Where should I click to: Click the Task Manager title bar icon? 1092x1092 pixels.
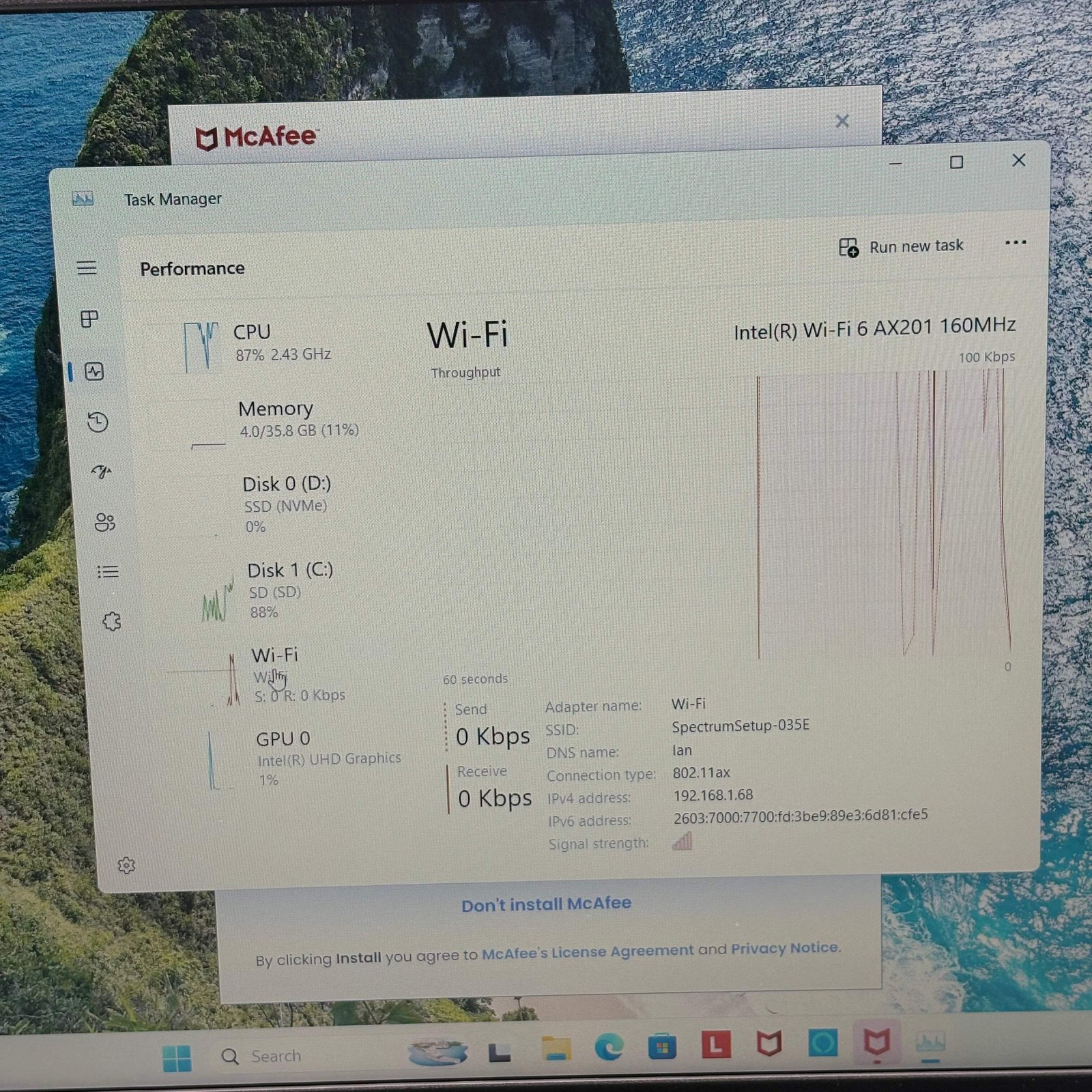[83, 199]
